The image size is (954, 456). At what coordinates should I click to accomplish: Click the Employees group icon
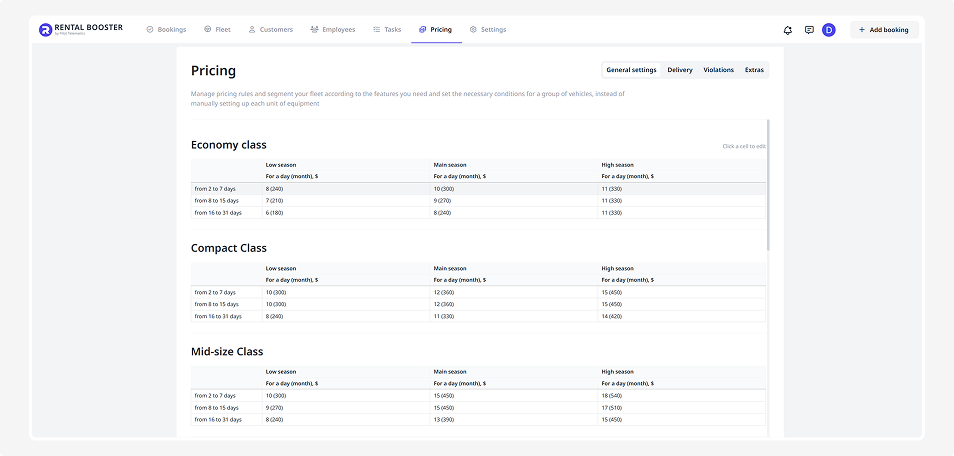(x=315, y=30)
